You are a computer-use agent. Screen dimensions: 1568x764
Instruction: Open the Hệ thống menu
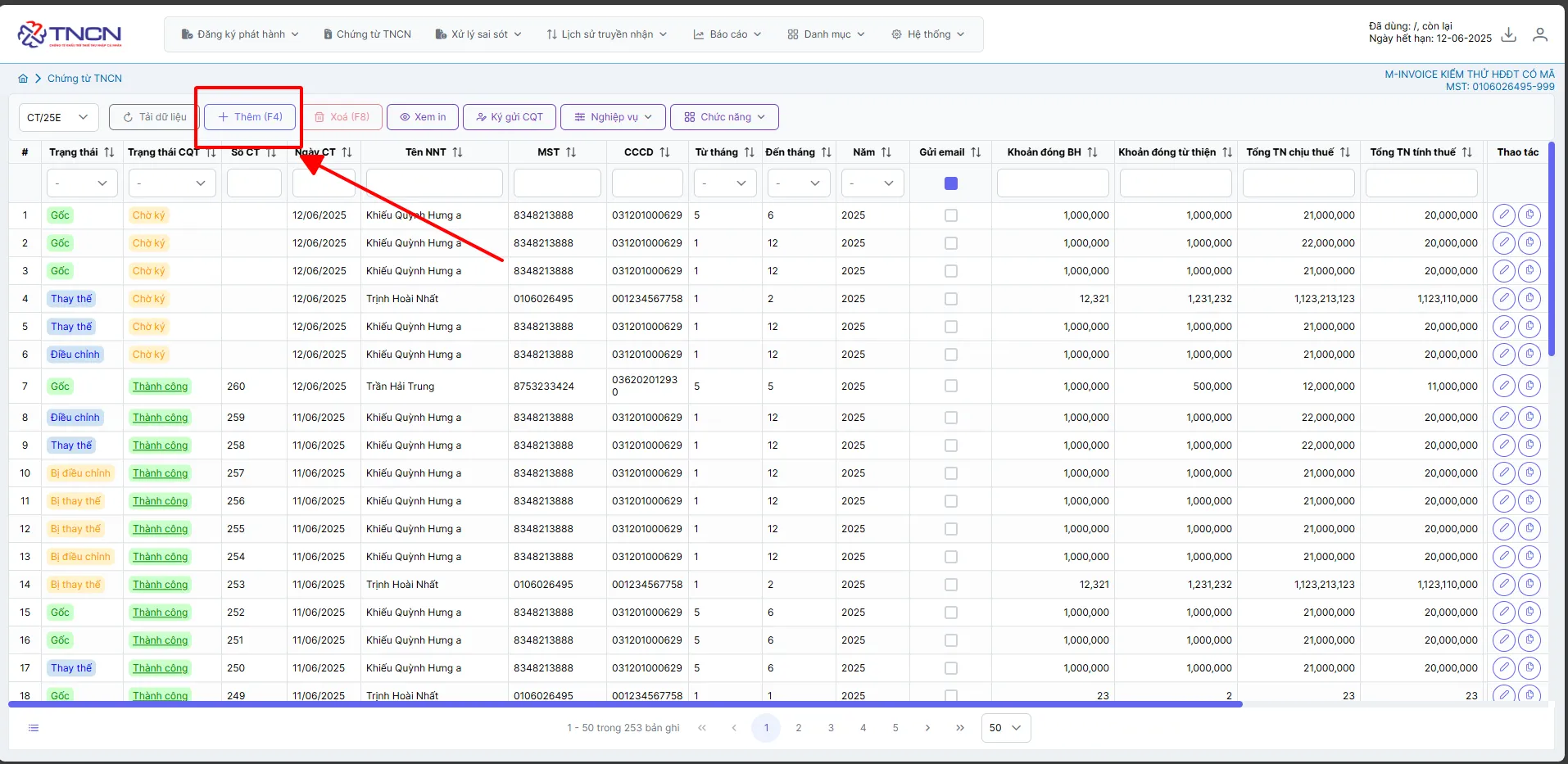click(x=928, y=34)
